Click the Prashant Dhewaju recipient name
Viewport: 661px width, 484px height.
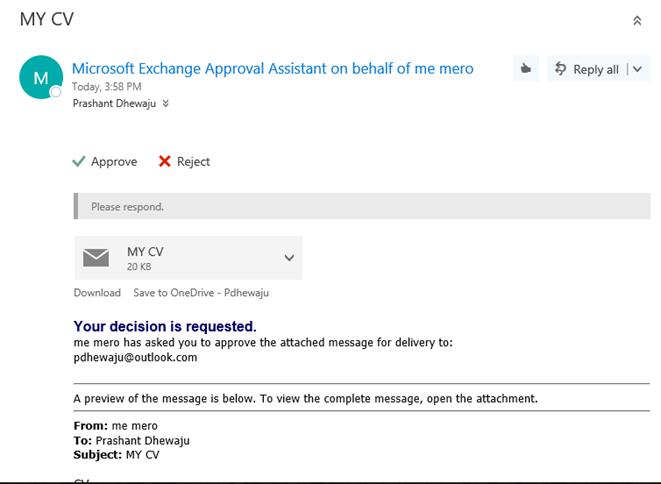point(114,103)
